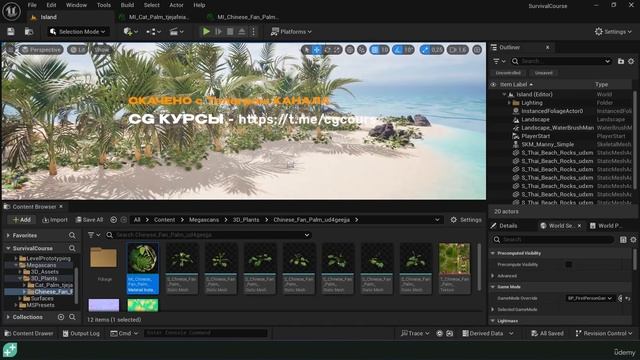Close the World Settings tab

click(579, 226)
